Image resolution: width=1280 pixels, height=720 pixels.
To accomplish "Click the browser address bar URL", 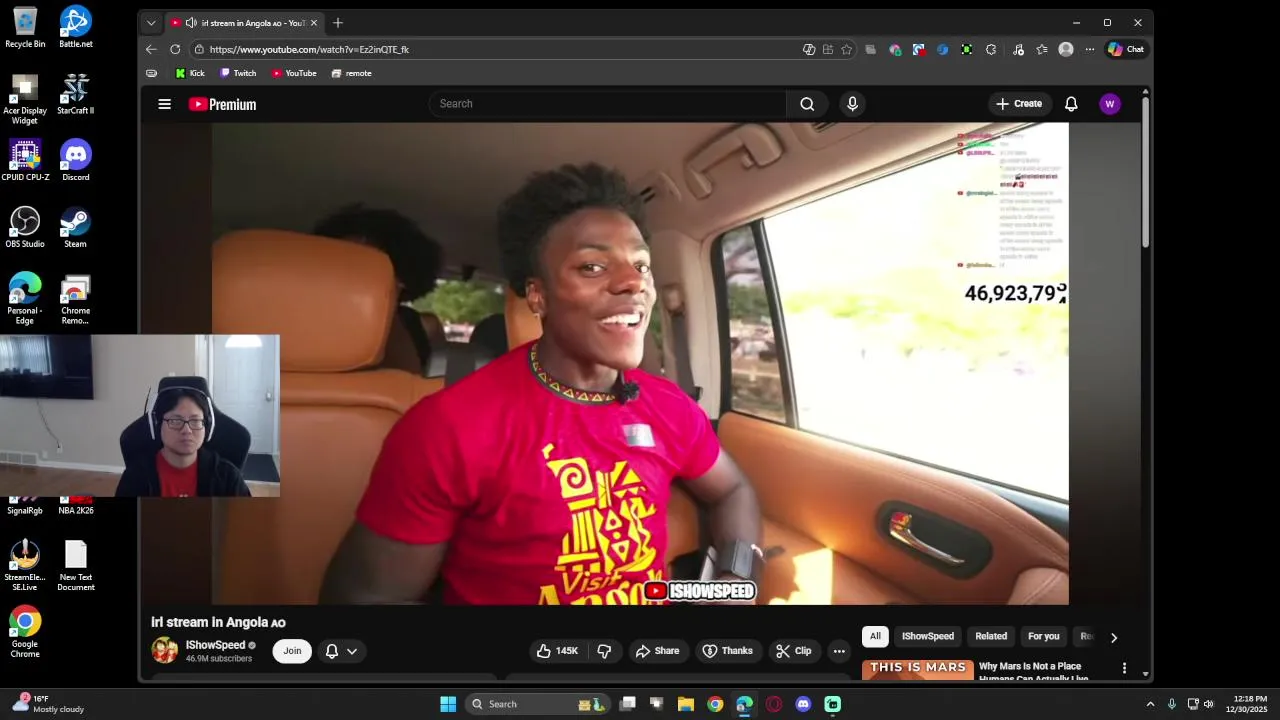I will click(x=309, y=49).
